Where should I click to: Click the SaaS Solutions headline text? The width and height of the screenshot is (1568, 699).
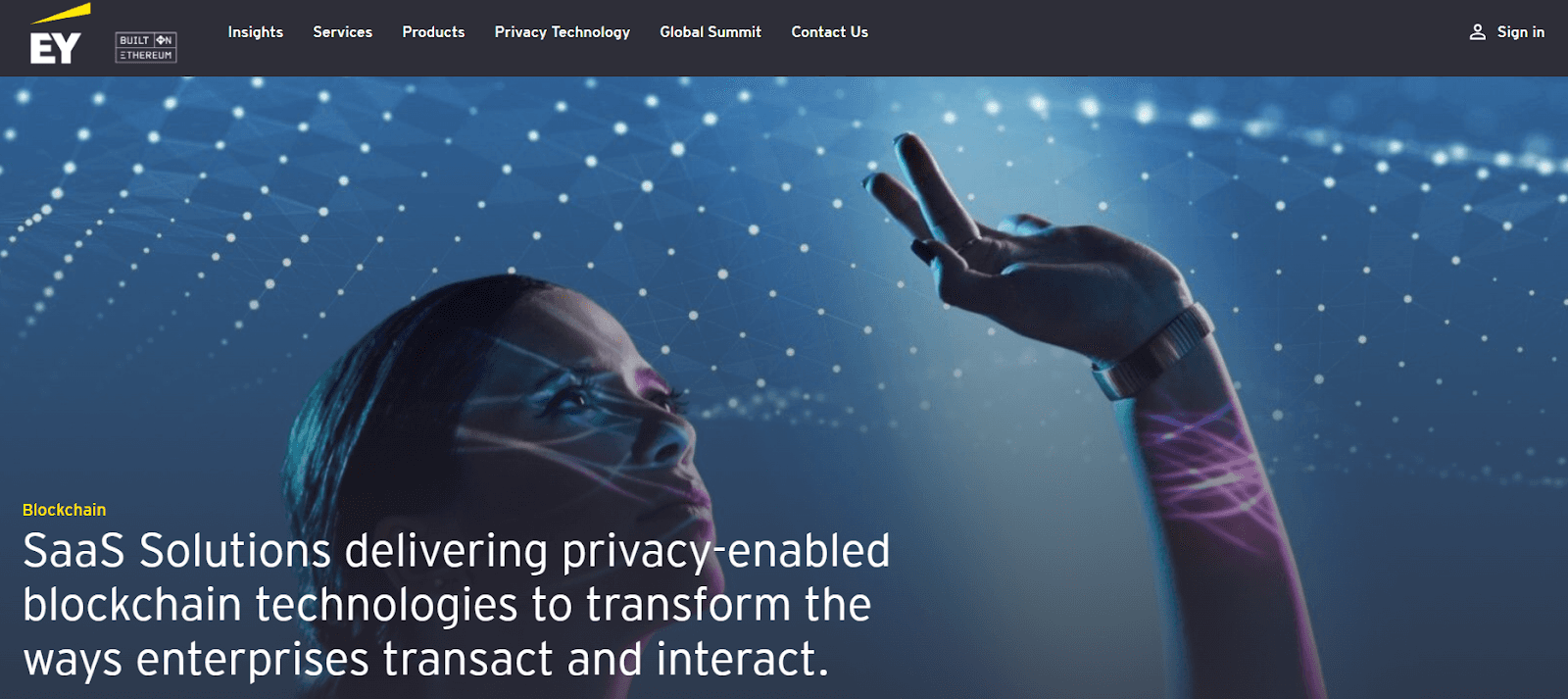click(457, 605)
